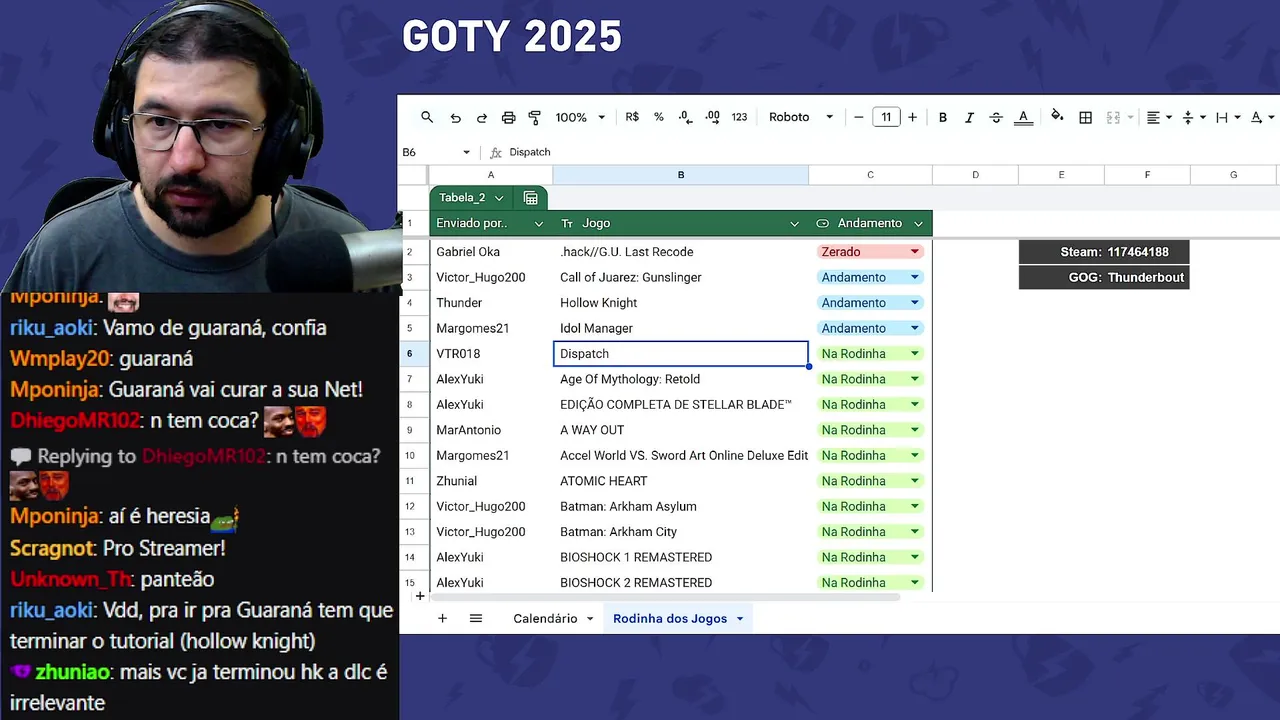Open the Rodinha dos Jogos tab dropdown arrow
The image size is (1280, 720).
pos(740,619)
